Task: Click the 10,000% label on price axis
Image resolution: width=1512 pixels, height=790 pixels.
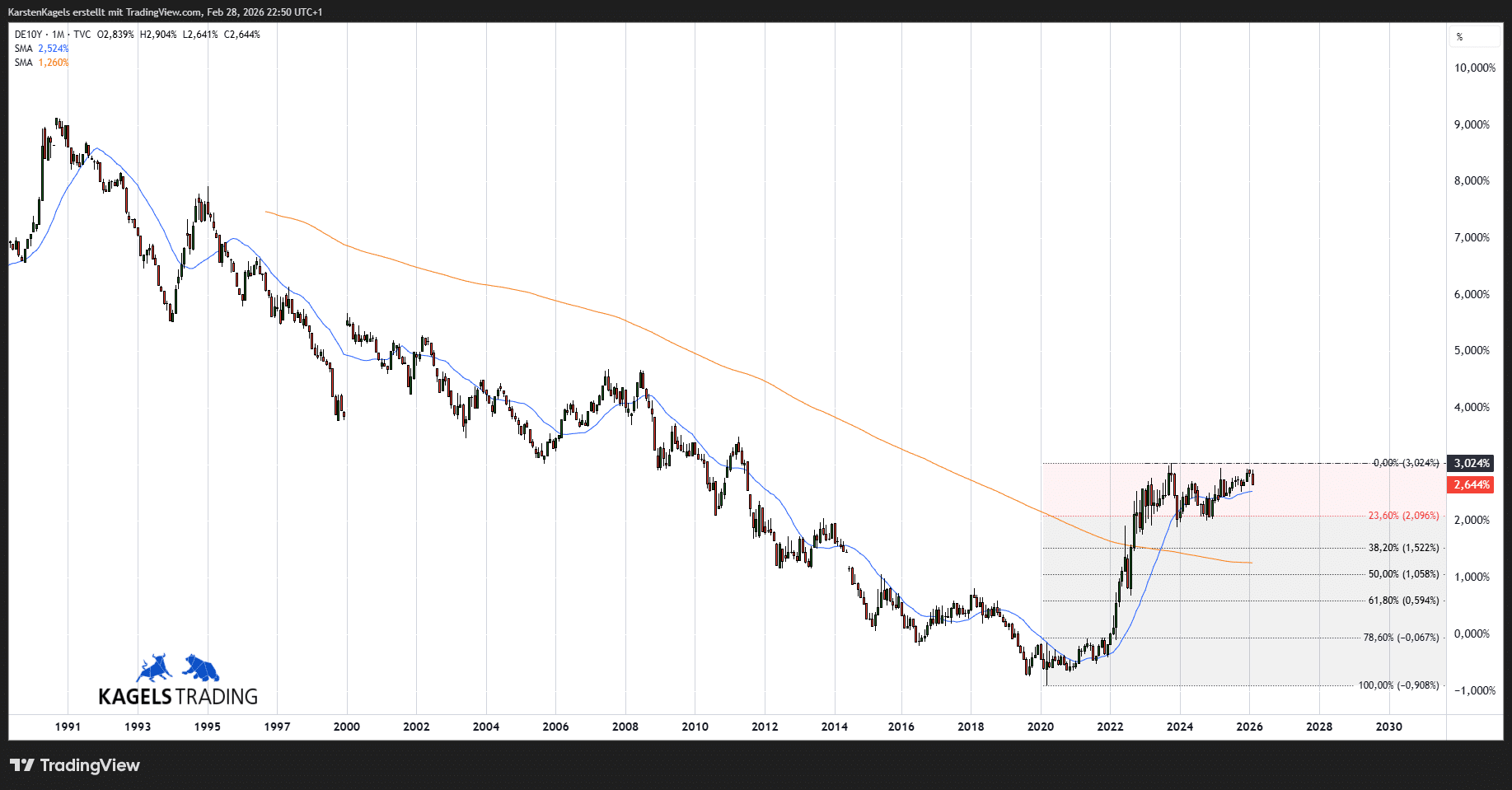Action: 1474,68
